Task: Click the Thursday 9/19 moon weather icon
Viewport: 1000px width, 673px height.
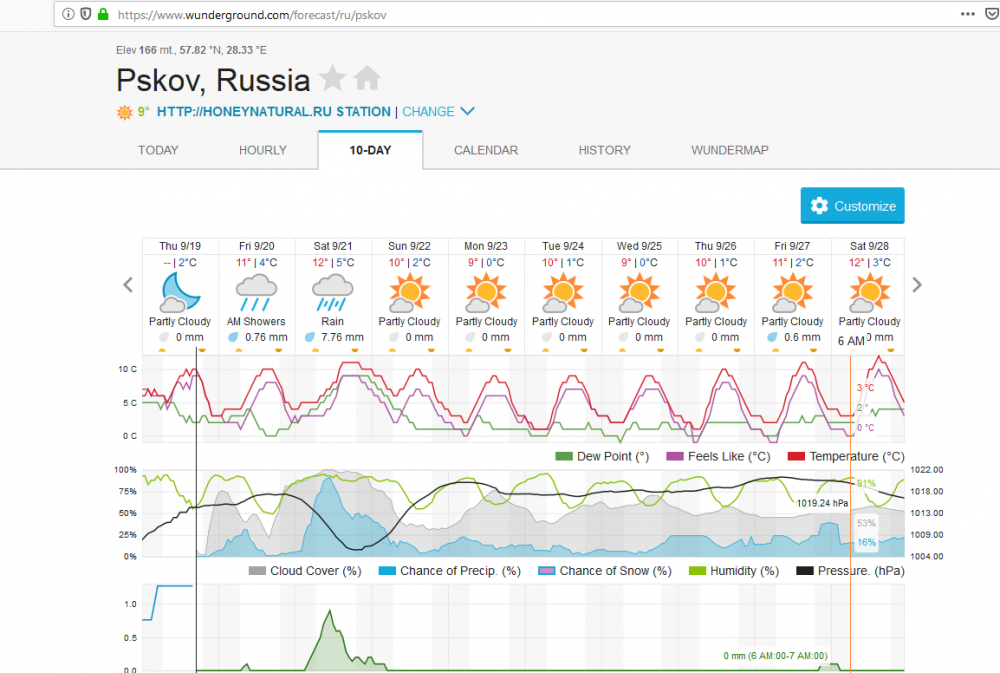Action: coord(180,292)
